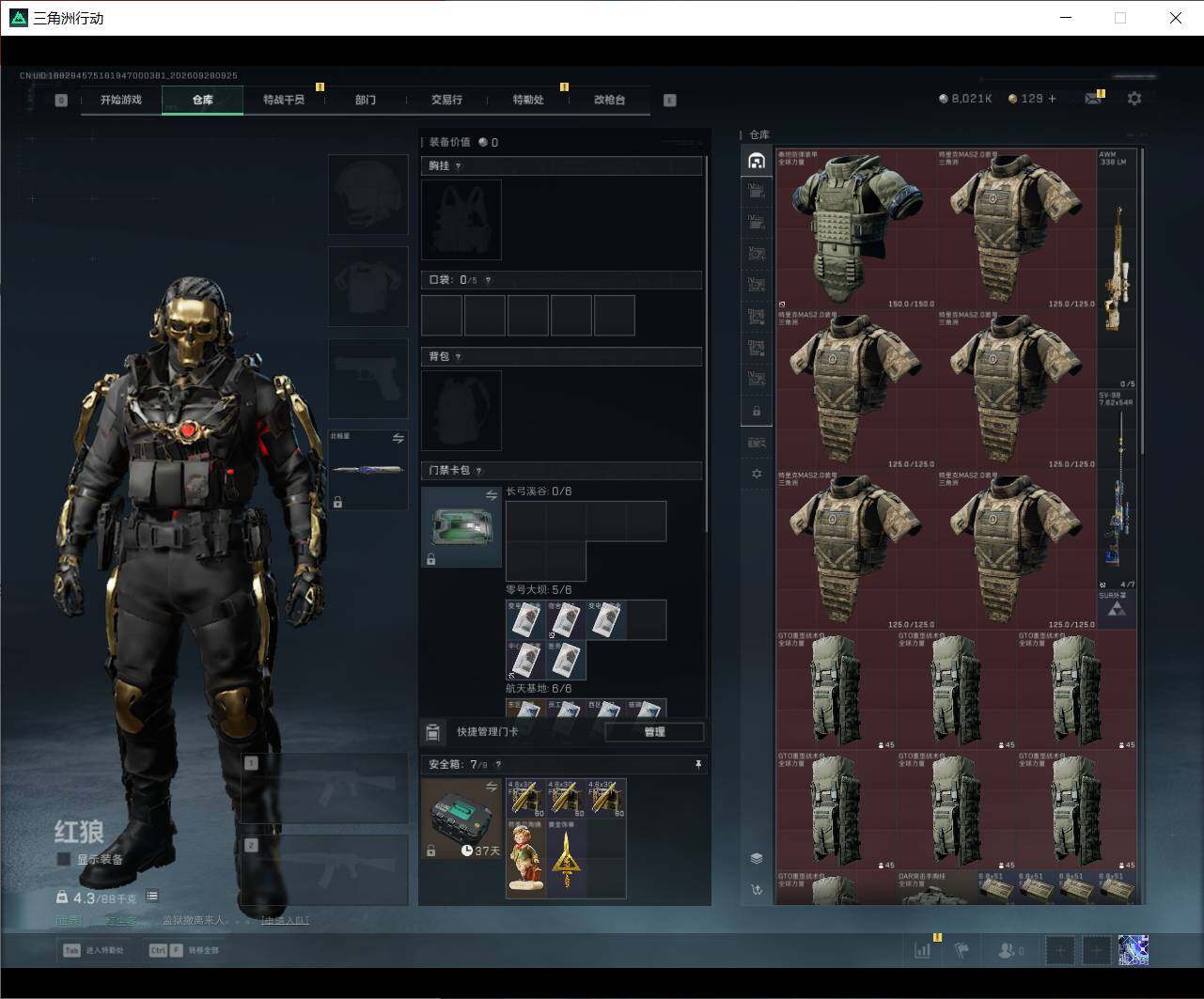Click the help mark beside 背包
The height and width of the screenshot is (999, 1204).
[458, 357]
